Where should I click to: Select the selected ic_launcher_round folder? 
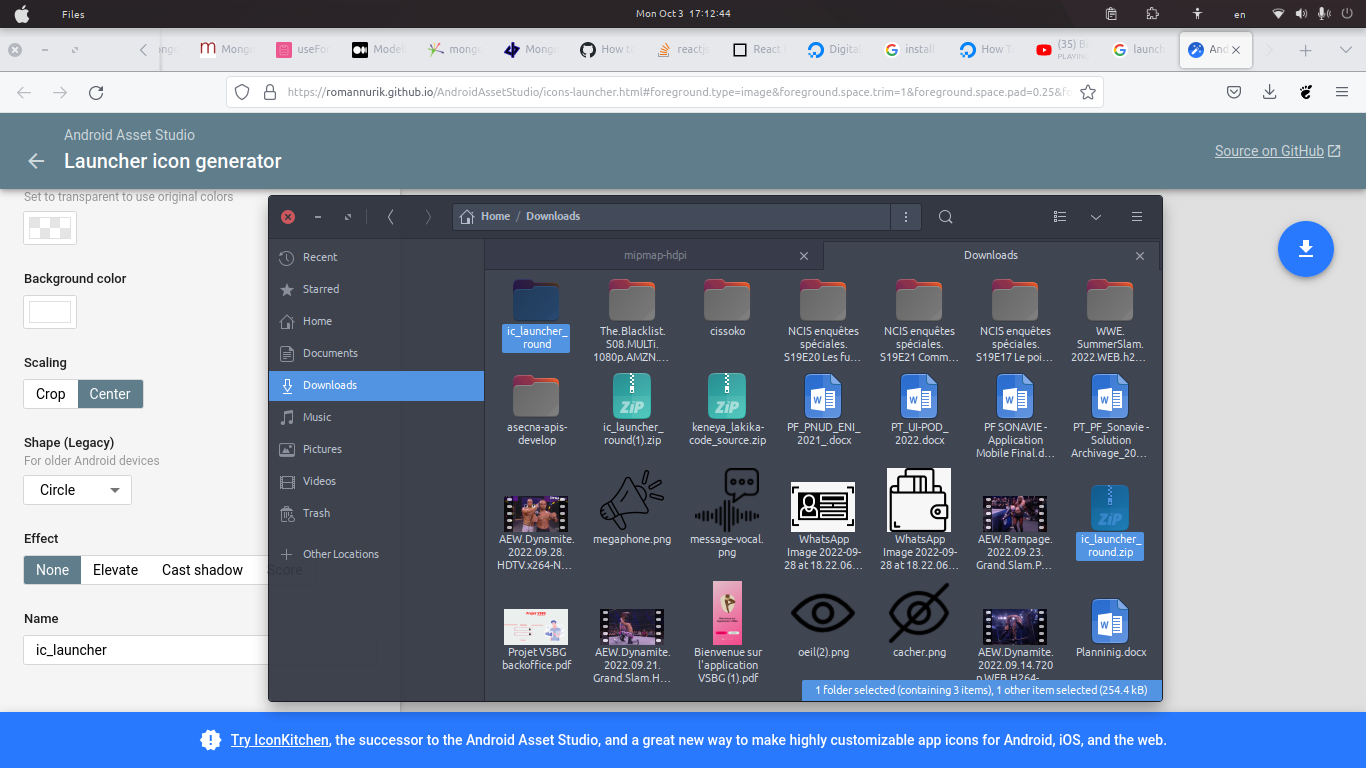click(536, 315)
